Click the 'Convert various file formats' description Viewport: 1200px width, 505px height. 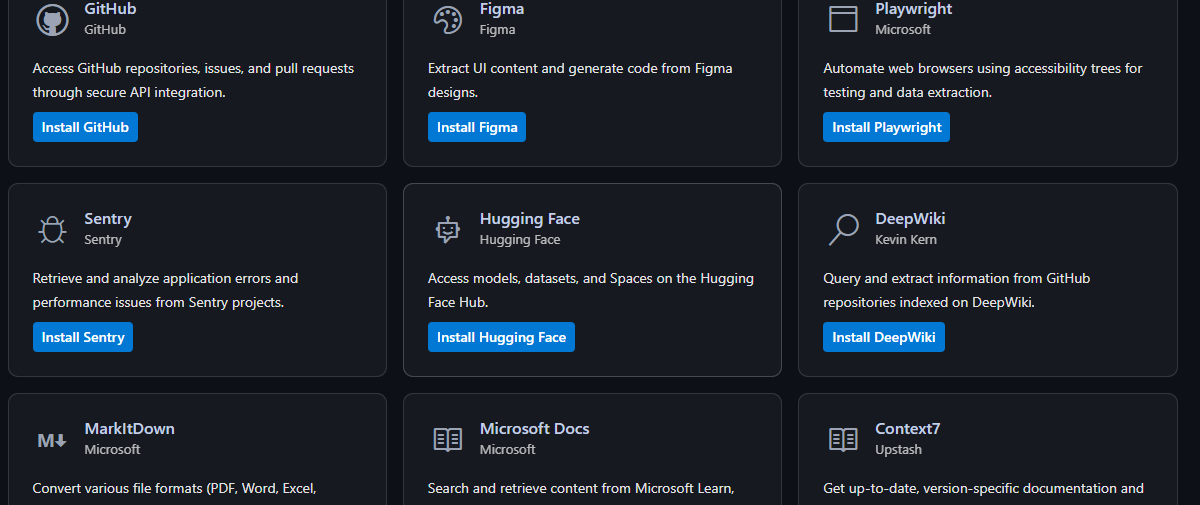[174, 489]
